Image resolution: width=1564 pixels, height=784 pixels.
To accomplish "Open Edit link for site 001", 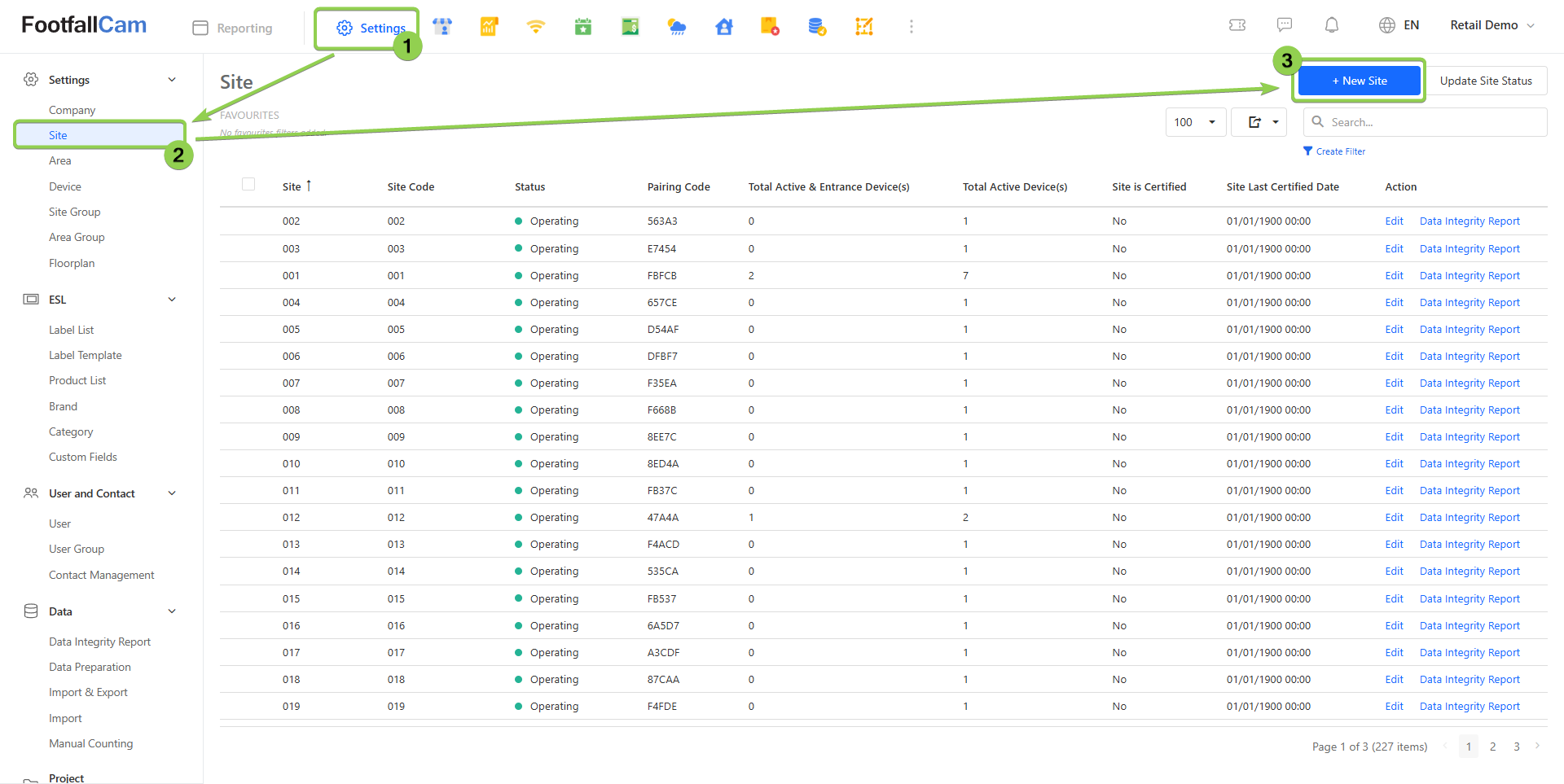I will [x=1394, y=276].
